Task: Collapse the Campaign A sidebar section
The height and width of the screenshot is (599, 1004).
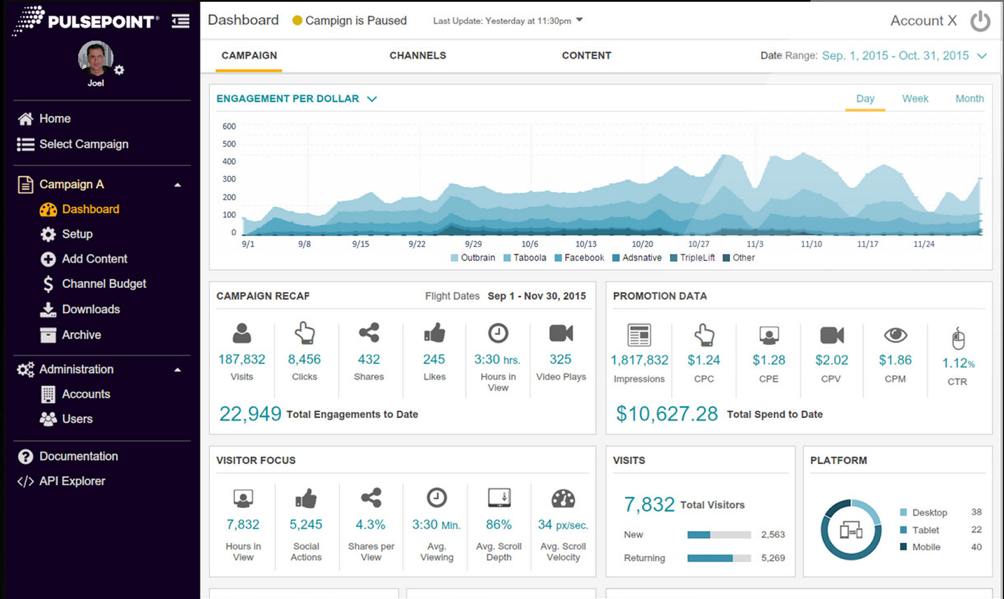Action: point(178,185)
